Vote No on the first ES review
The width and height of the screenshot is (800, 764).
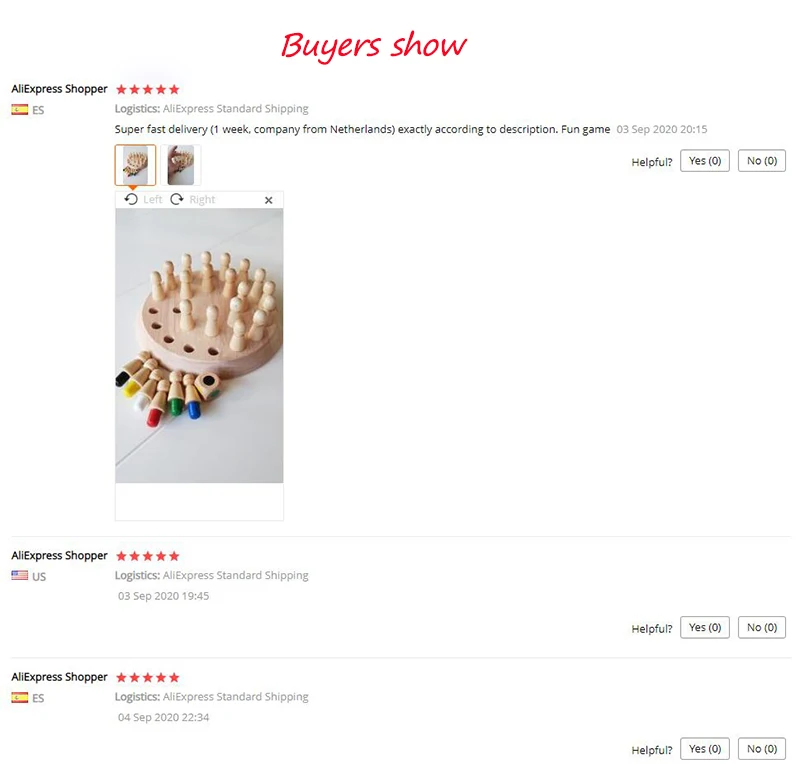tap(762, 161)
